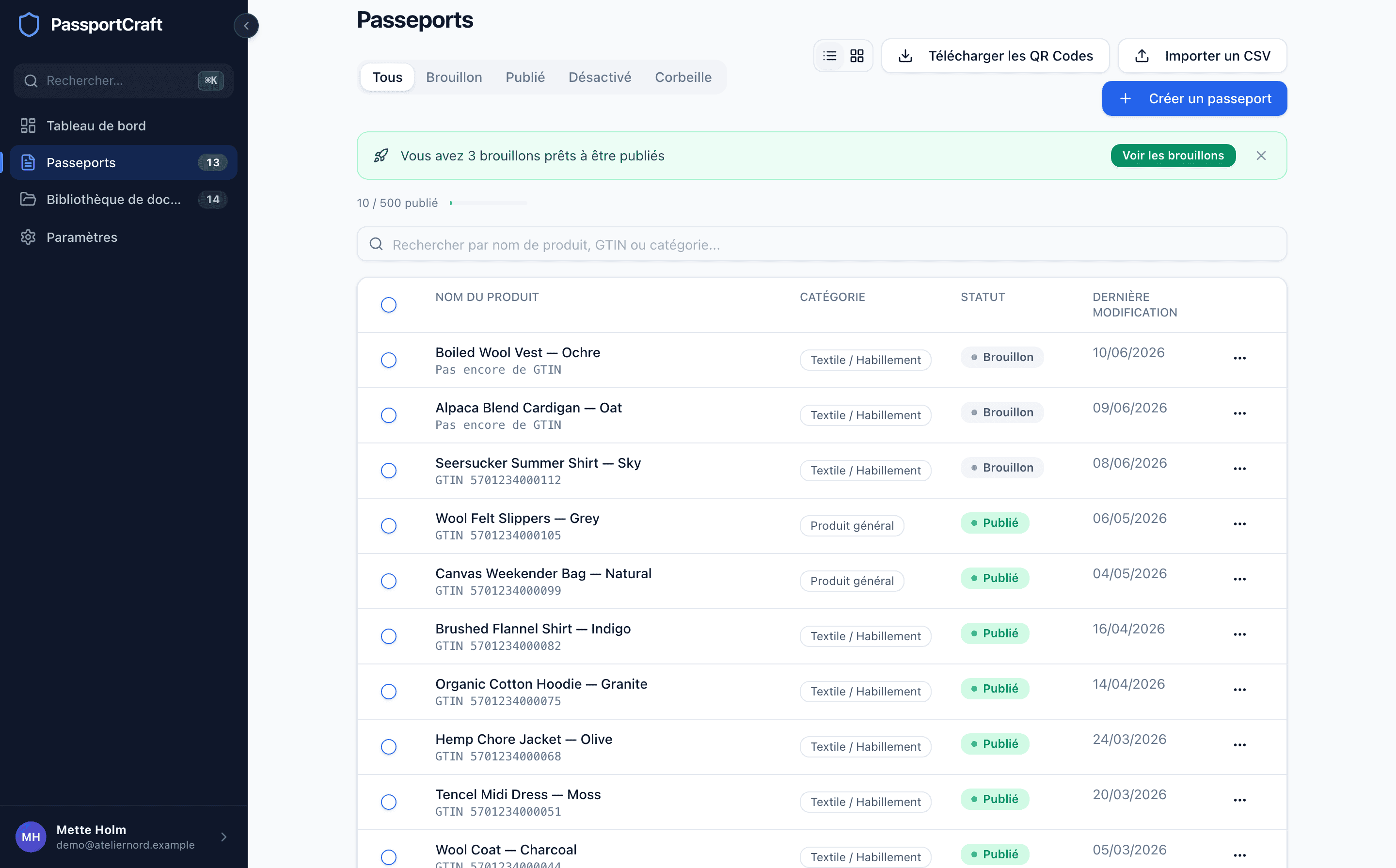Click the MH user avatar

point(31,837)
